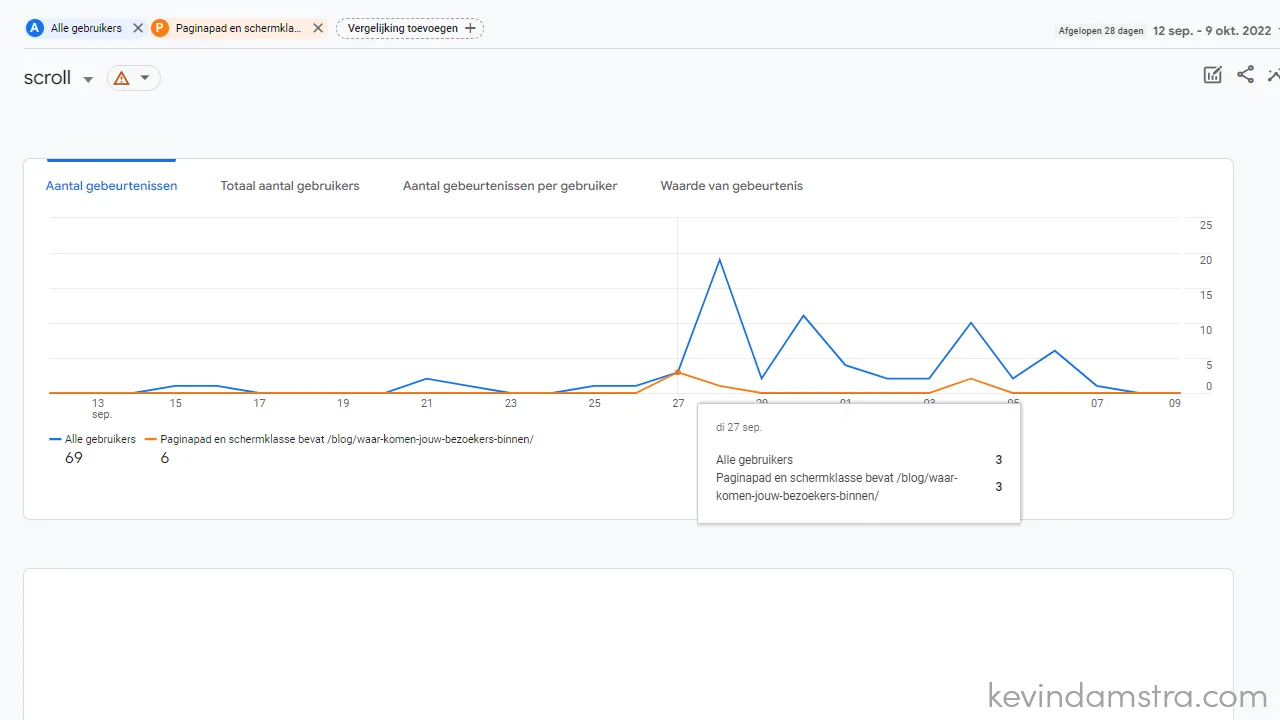Click the 'scroll' report title
The height and width of the screenshot is (720, 1280).
(x=47, y=78)
